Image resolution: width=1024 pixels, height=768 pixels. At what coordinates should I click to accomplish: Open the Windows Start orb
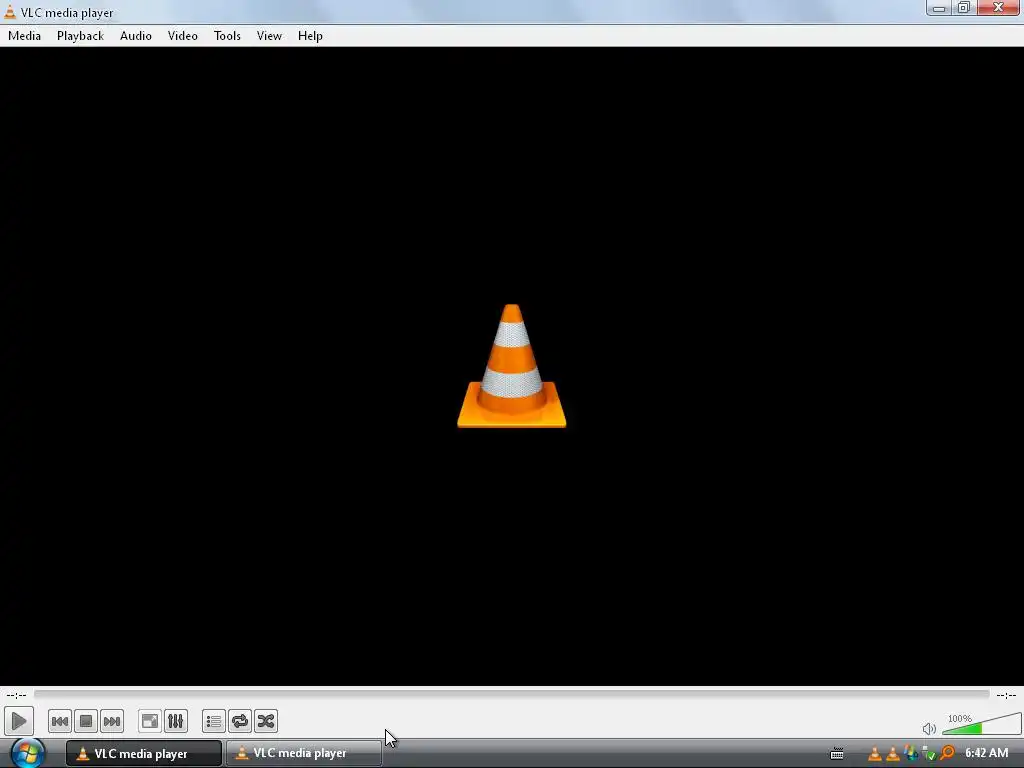27,753
